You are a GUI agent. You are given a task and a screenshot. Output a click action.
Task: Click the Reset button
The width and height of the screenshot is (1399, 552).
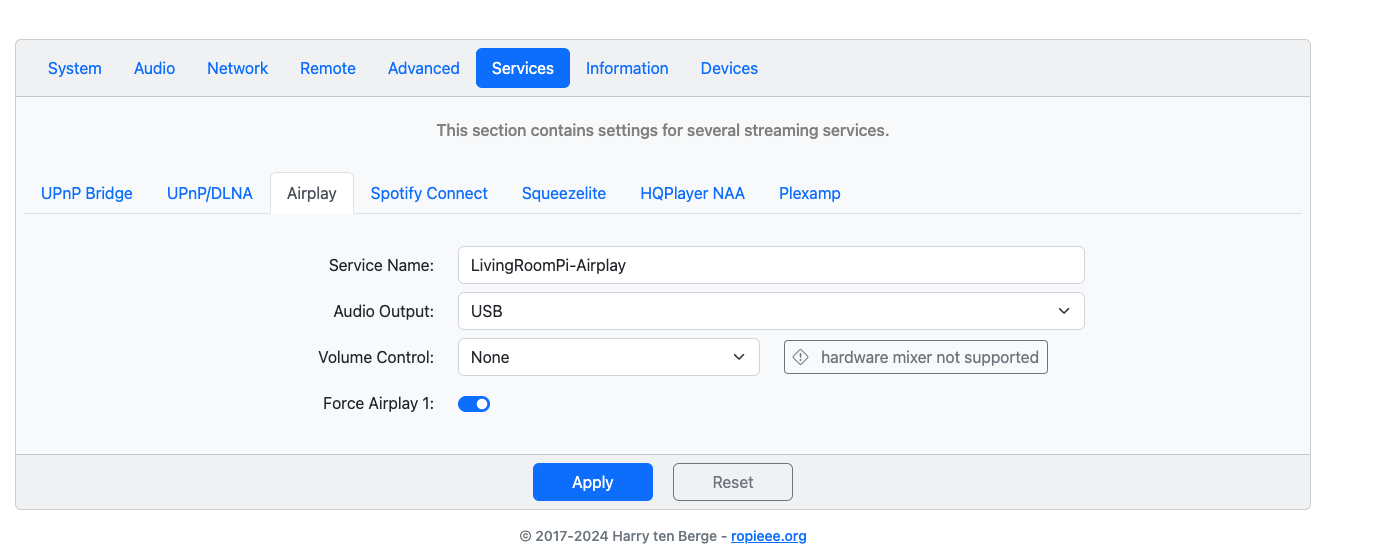733,482
